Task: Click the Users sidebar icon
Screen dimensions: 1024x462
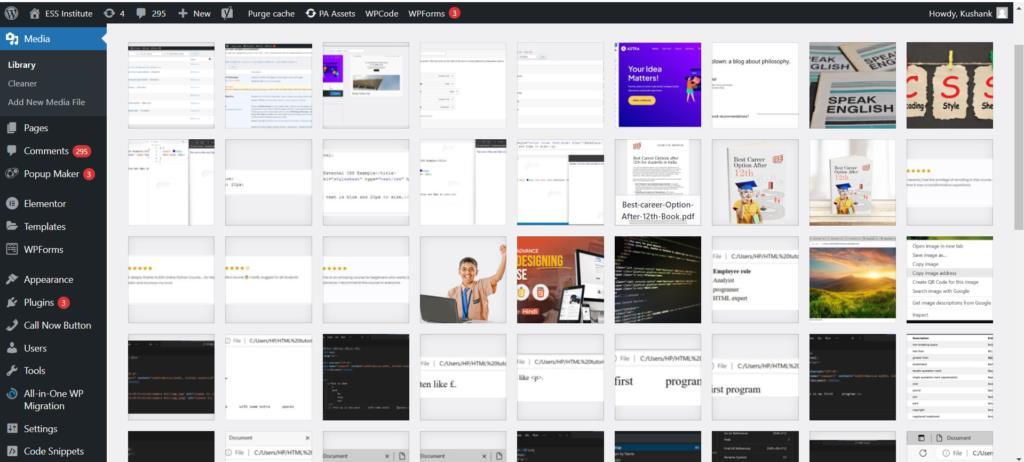Action: click(12, 348)
